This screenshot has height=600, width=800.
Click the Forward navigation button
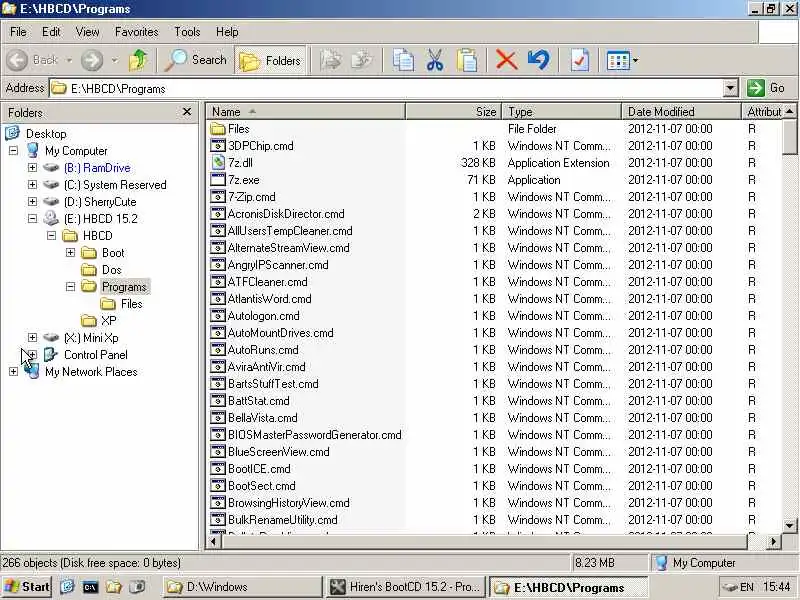click(92, 60)
